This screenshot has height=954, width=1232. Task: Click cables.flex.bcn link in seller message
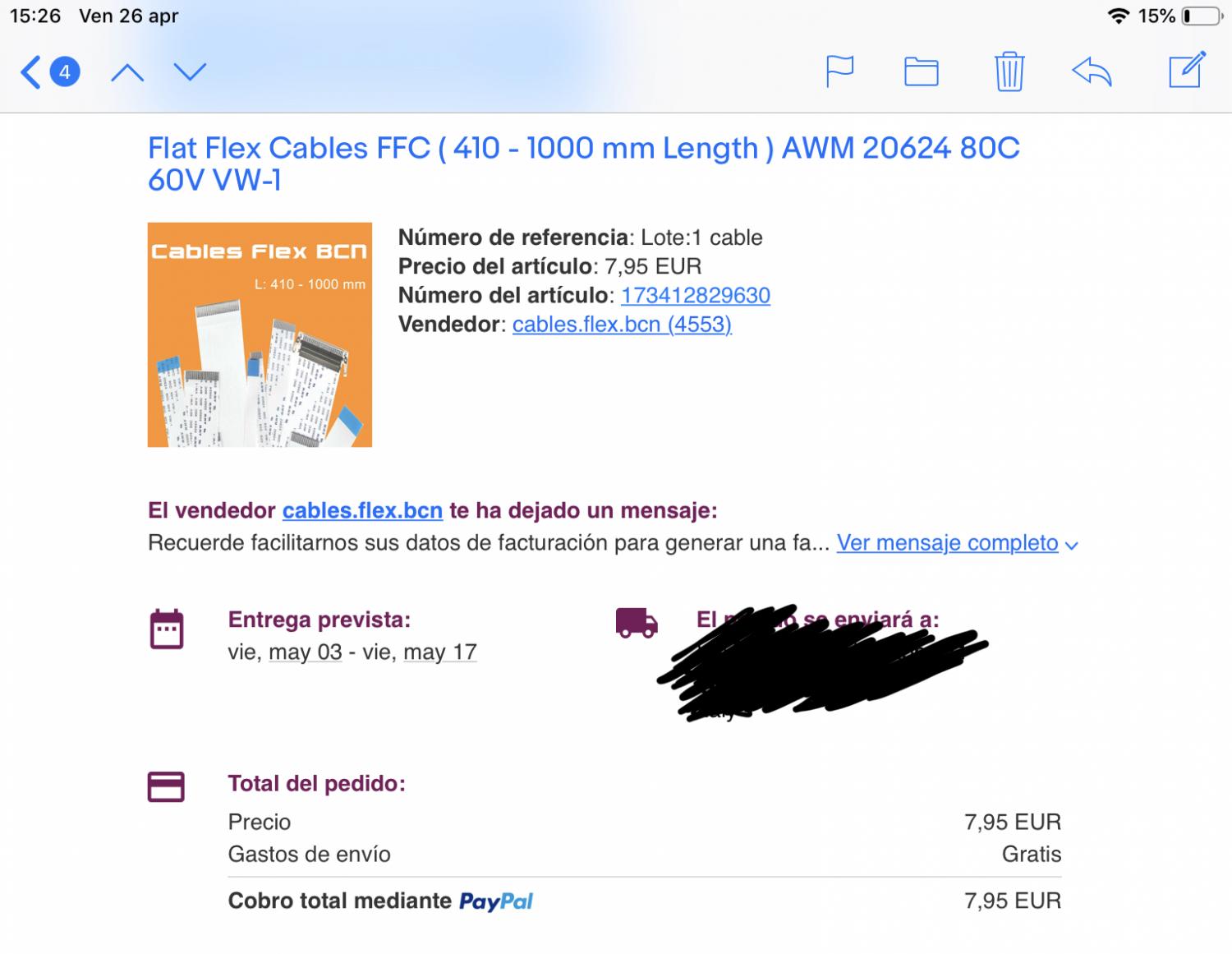pos(362,510)
